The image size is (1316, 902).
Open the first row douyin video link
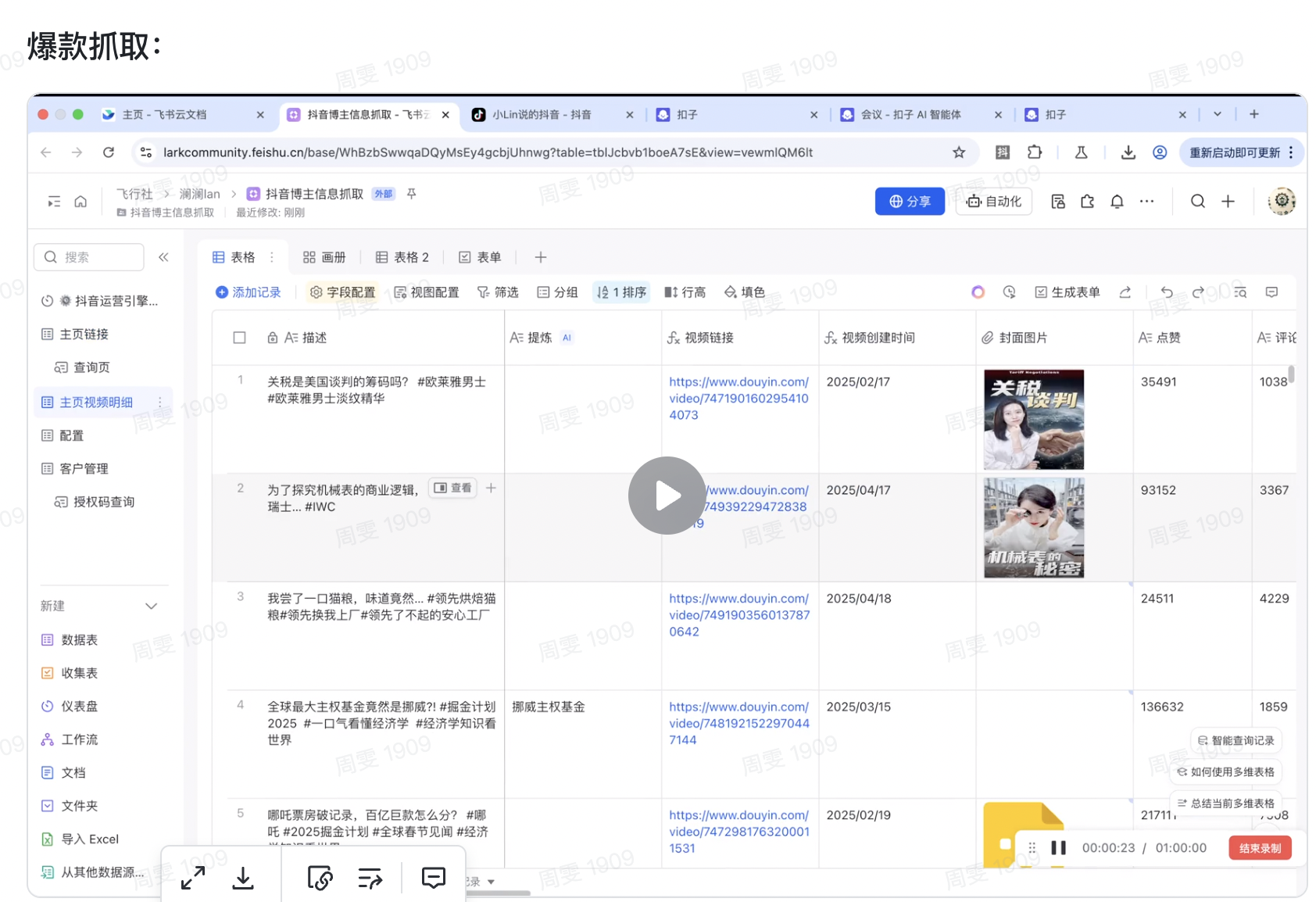738,398
